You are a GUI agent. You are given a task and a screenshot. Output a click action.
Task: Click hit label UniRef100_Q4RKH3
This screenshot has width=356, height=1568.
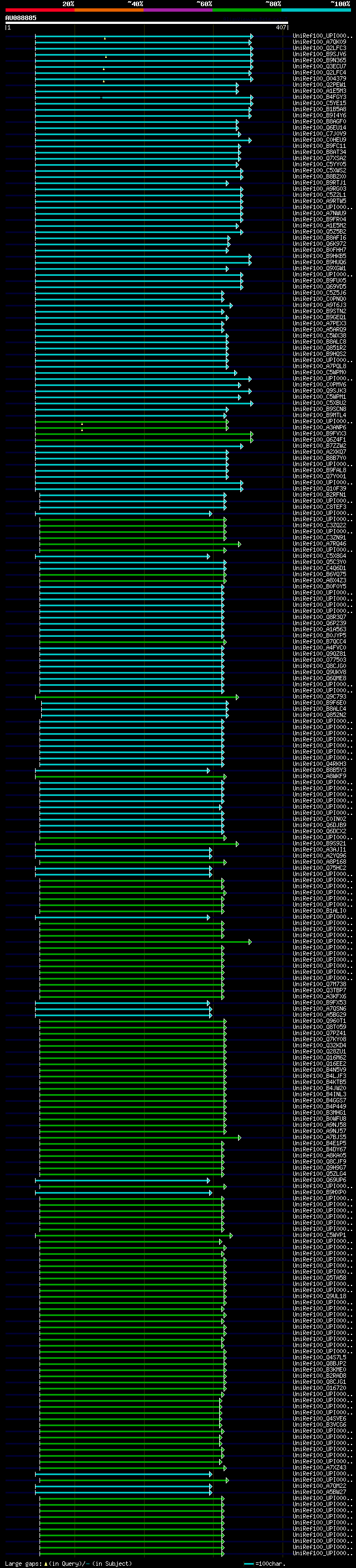tap(319, 764)
